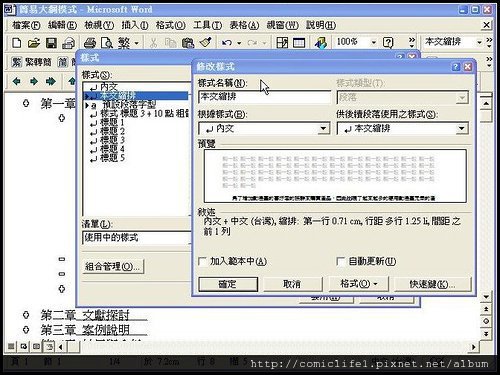This screenshot has width=500, height=375.
Task: Click the 繁轉簡 conversion icon
Action: (17, 62)
